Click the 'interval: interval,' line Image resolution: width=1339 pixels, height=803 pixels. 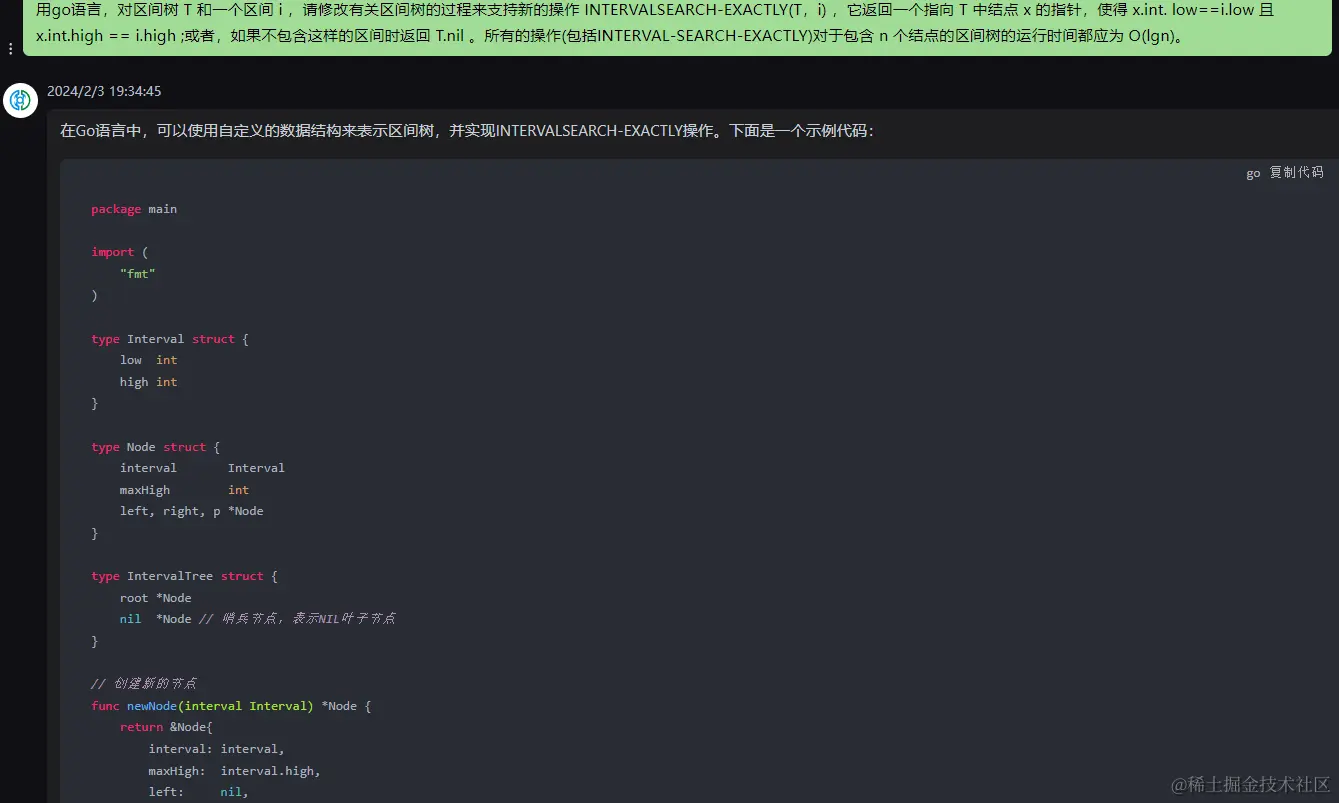(217, 749)
